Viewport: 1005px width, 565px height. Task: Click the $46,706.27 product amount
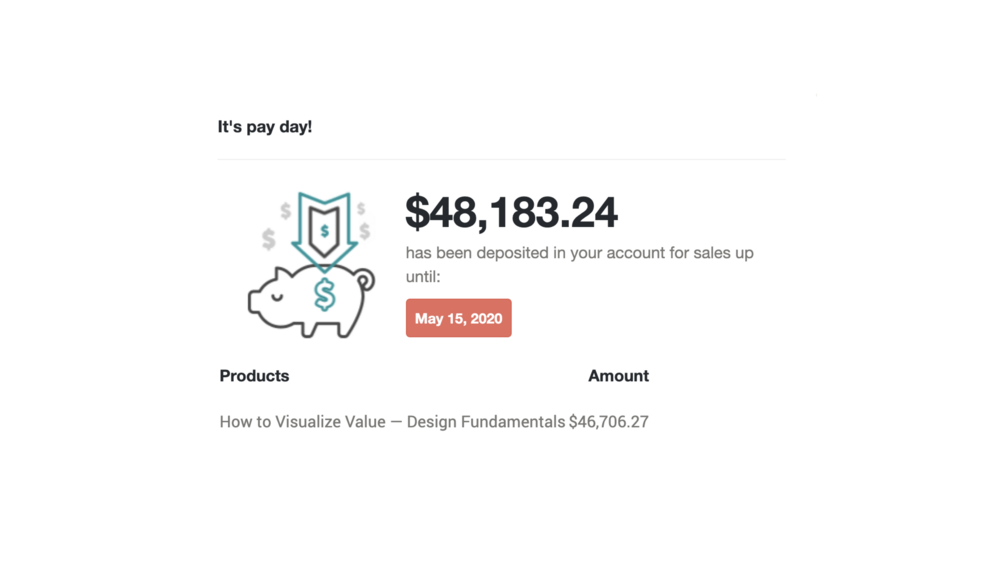[608, 422]
